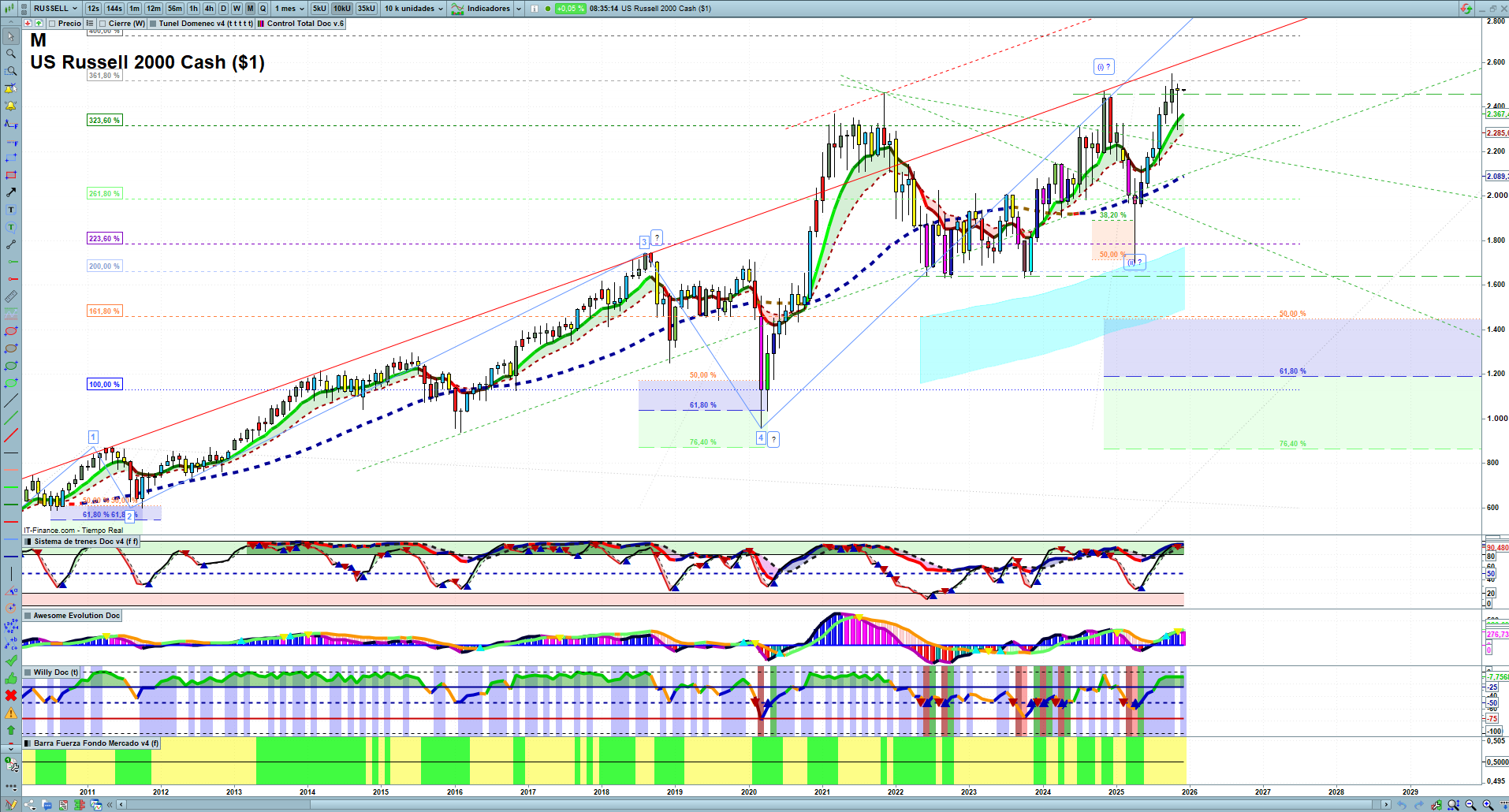Image resolution: width=1509 pixels, height=812 pixels.
Task: Expand the Indicadores dropdown arrow
Action: (x=518, y=9)
